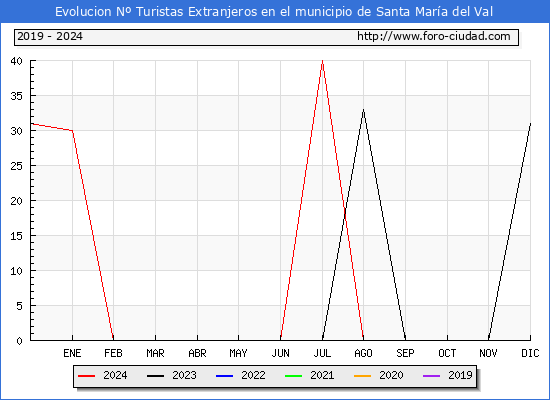The width and height of the screenshot is (550, 400).
Task: Click the 35 value on the y-axis
Action: point(16,96)
